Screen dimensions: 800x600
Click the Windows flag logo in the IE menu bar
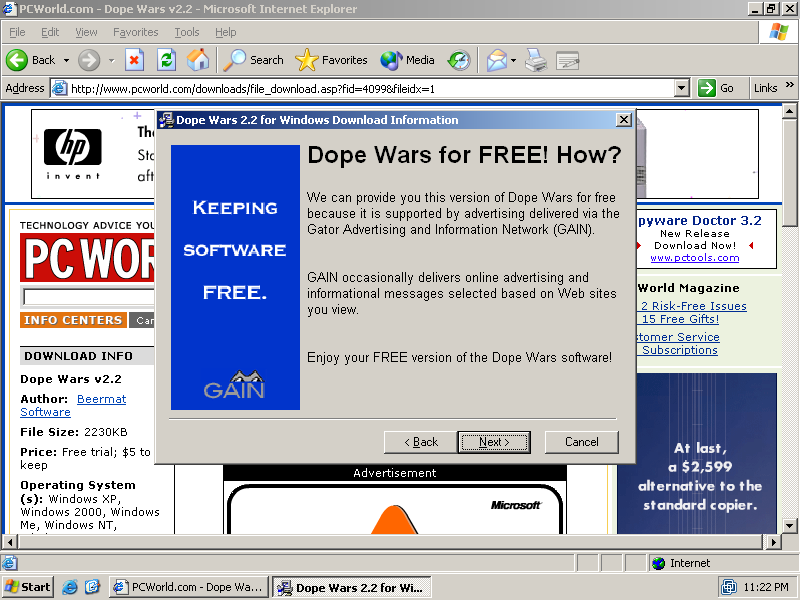coord(779,32)
